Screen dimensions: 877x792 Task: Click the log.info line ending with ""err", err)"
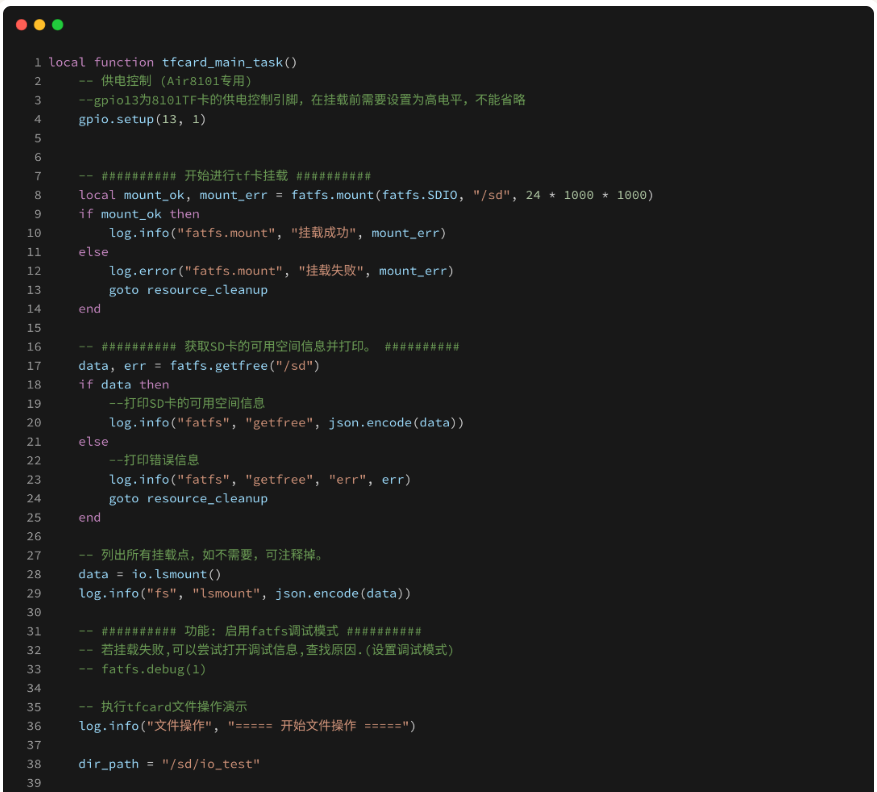(x=260, y=480)
